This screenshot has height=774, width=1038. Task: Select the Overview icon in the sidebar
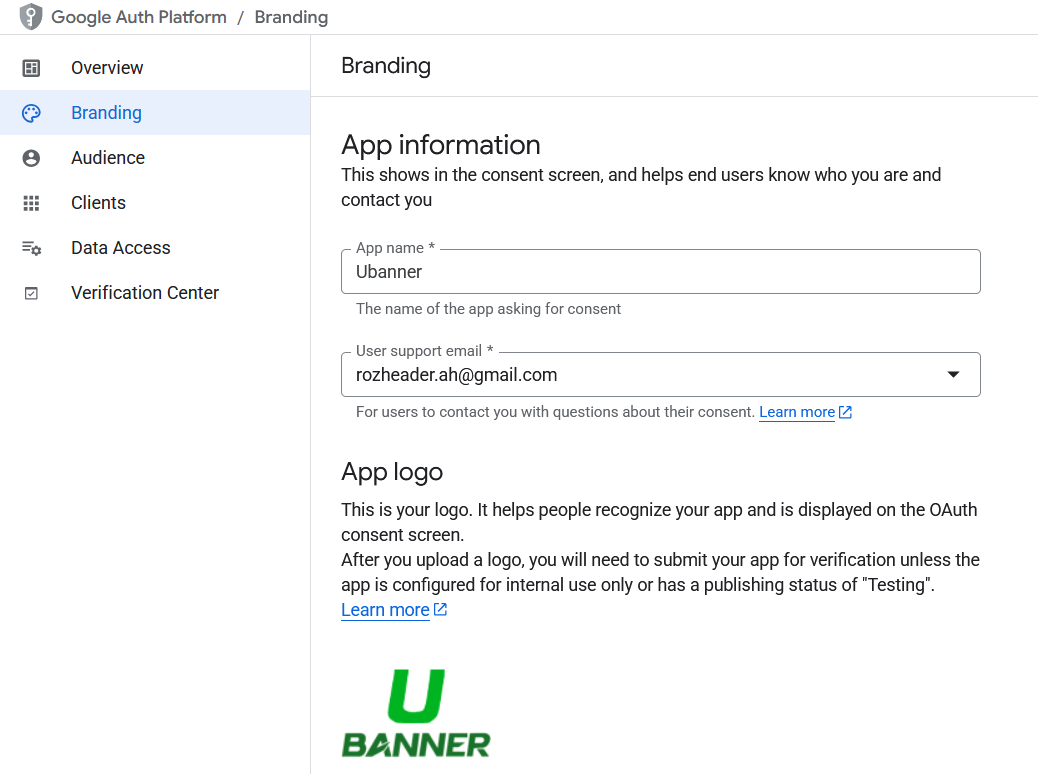(x=31, y=67)
